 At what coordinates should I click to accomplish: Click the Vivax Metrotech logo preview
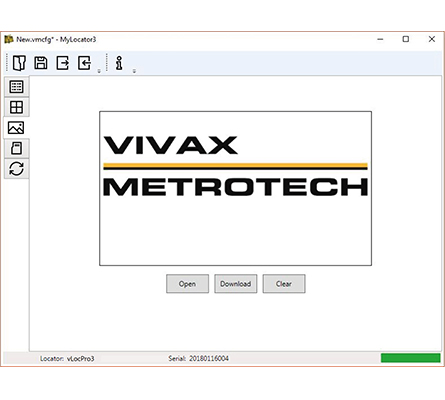point(235,188)
